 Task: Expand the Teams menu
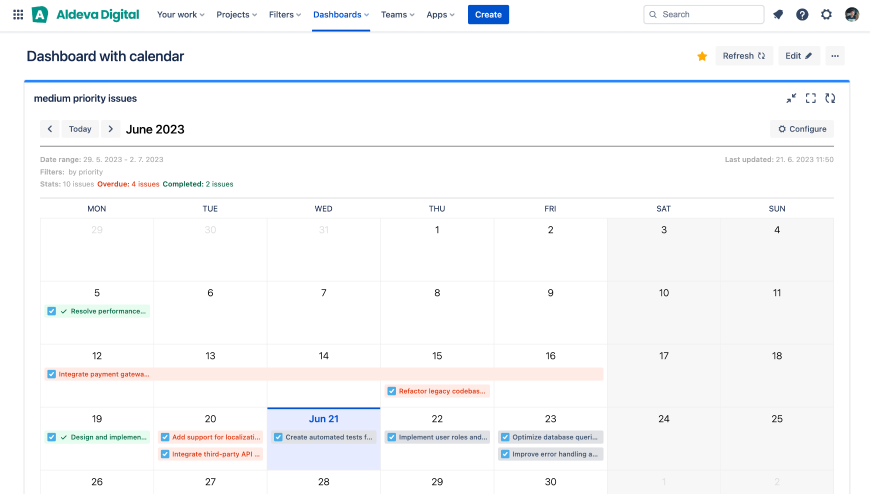point(397,14)
